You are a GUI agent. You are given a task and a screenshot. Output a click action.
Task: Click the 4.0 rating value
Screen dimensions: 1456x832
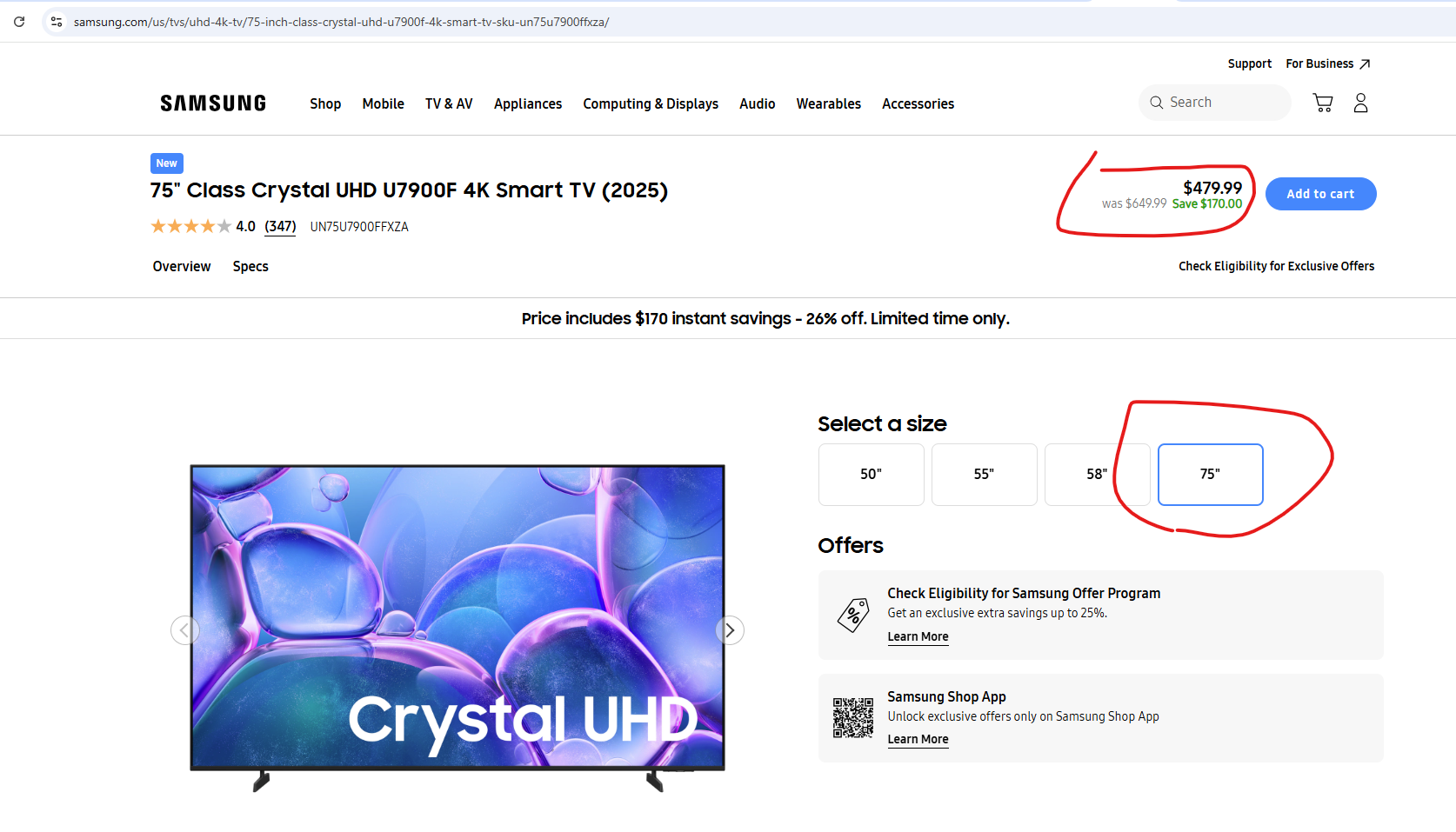[x=246, y=227]
